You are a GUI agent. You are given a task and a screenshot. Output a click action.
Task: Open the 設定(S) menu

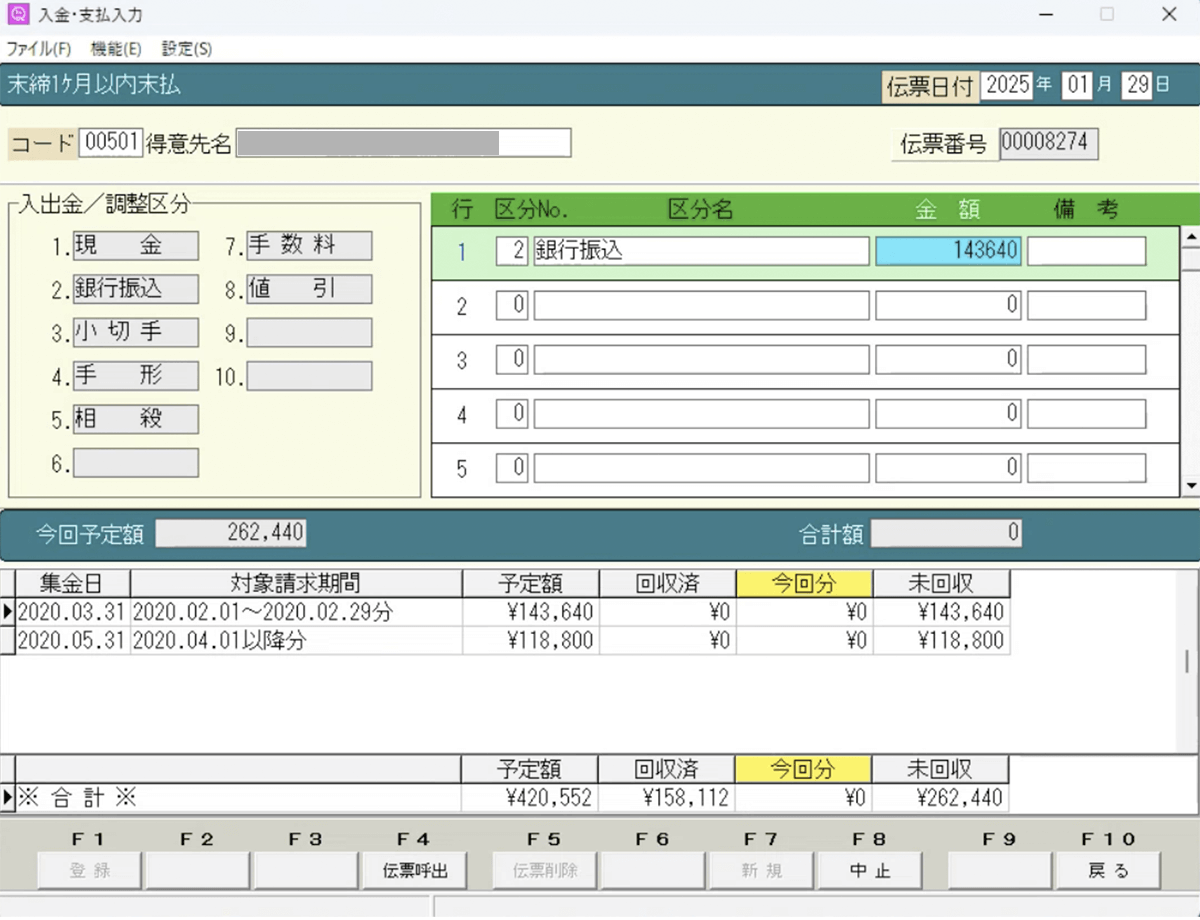(x=187, y=49)
